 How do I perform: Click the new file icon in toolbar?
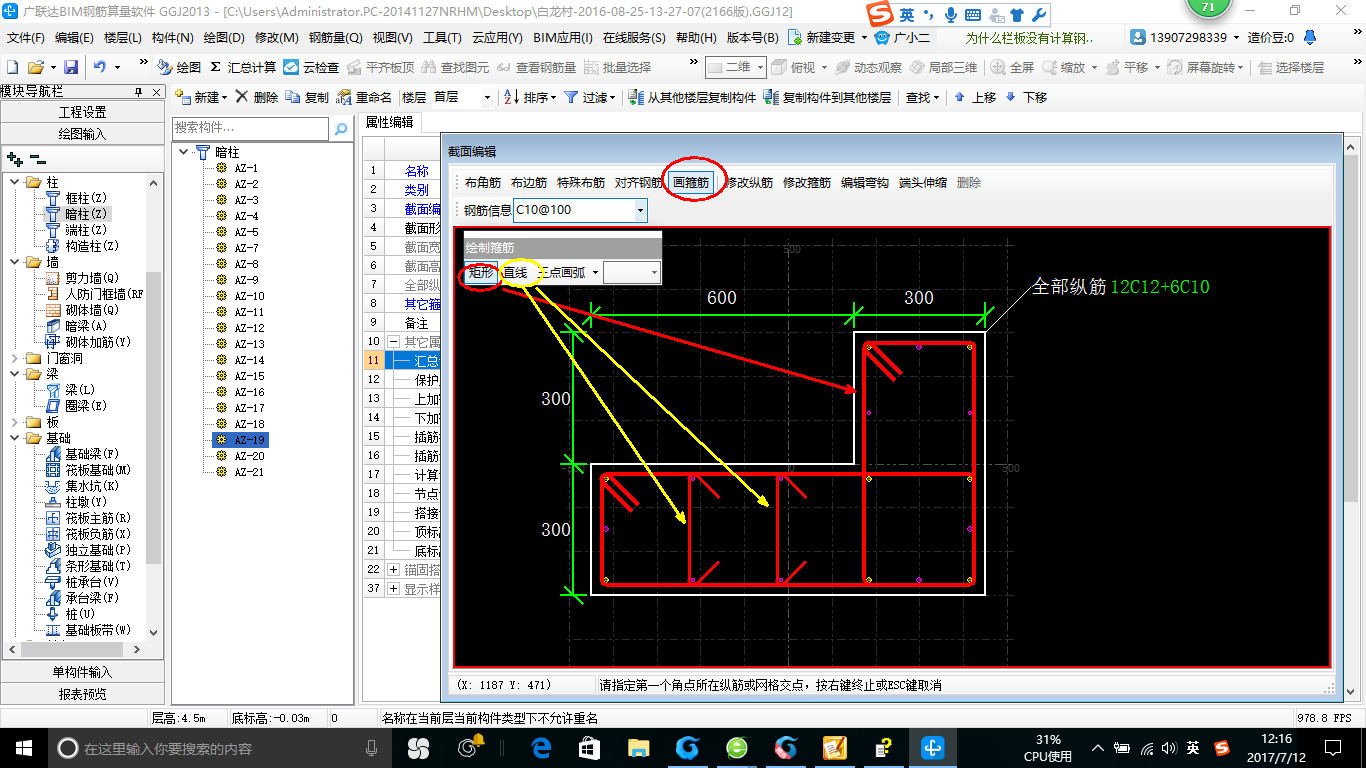point(13,67)
